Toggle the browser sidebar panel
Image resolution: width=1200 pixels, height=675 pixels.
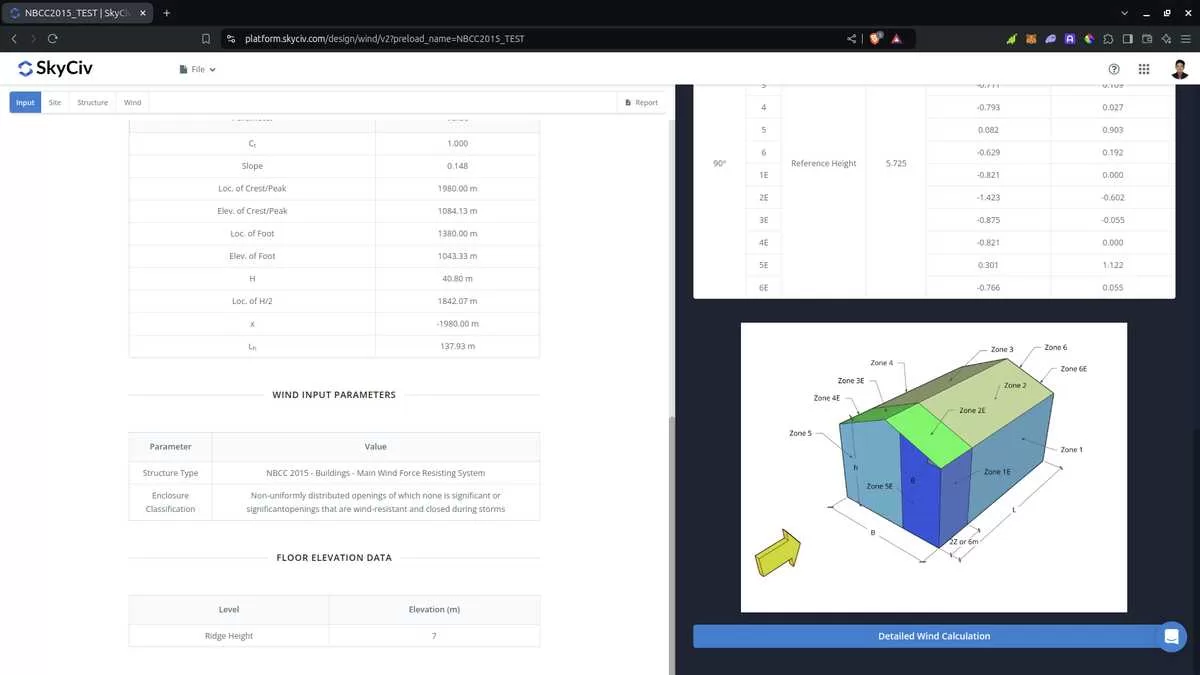point(1128,39)
